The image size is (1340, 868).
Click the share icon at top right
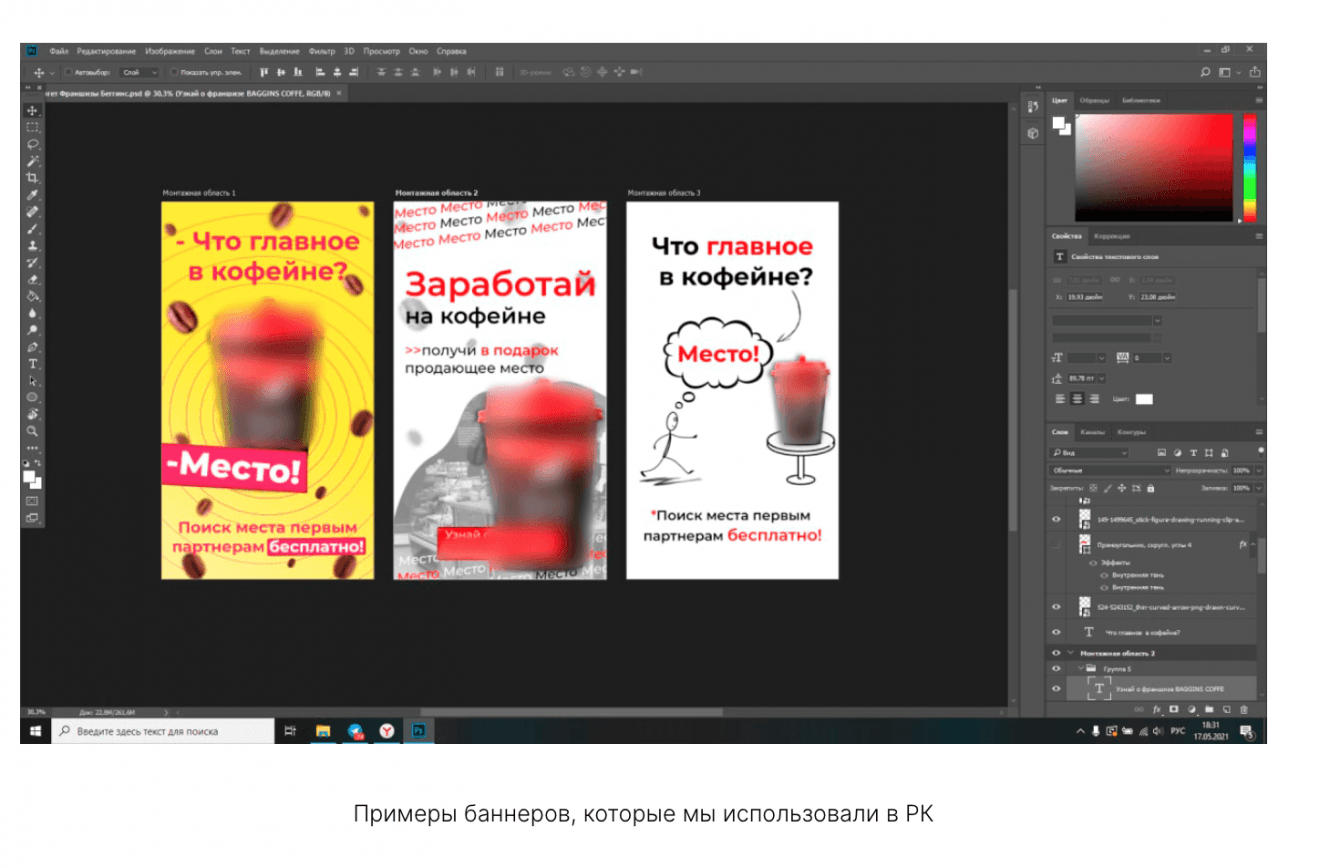(x=1255, y=72)
